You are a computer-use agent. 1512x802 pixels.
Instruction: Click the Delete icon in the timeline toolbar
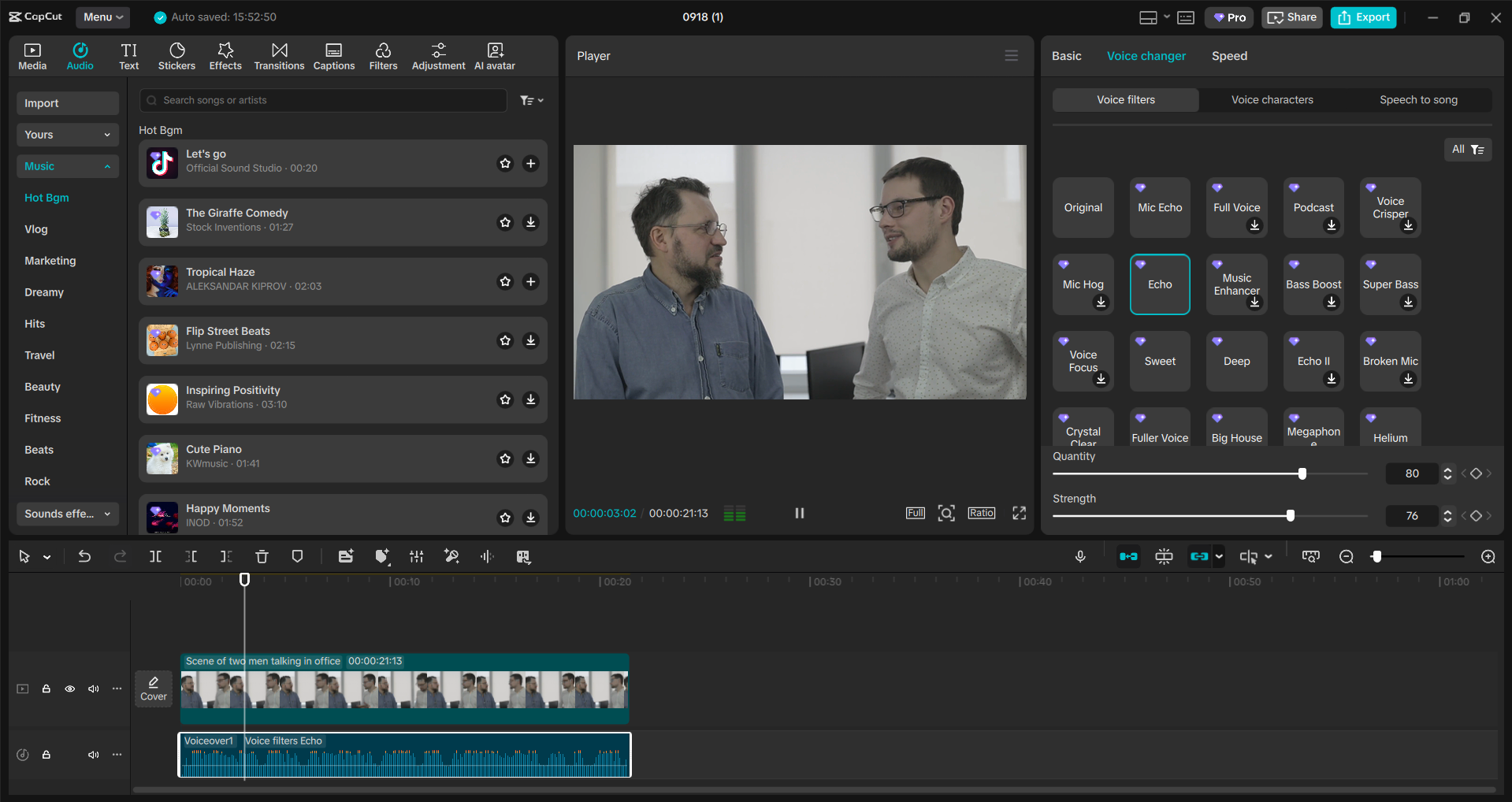[262, 556]
